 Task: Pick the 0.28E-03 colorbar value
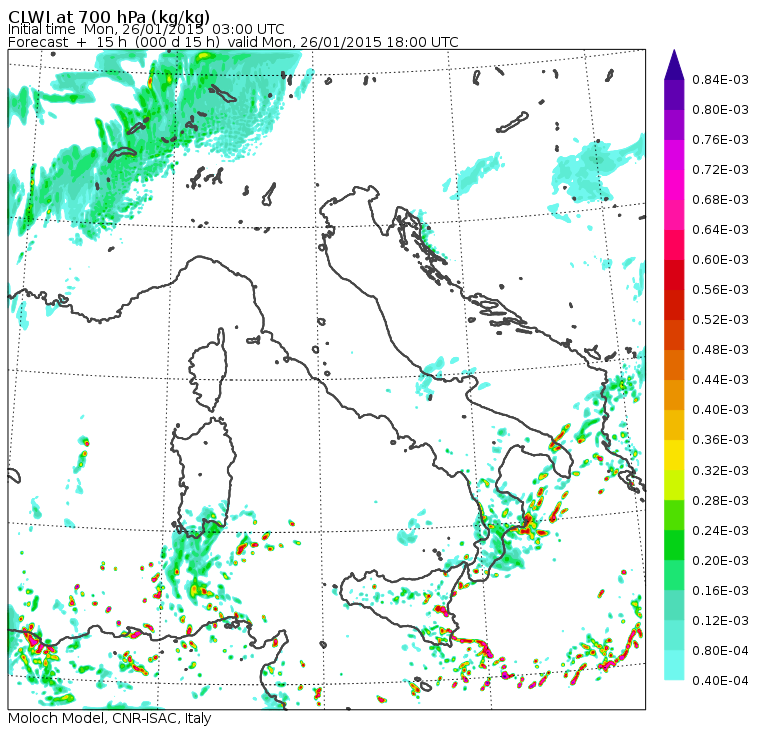pos(720,501)
